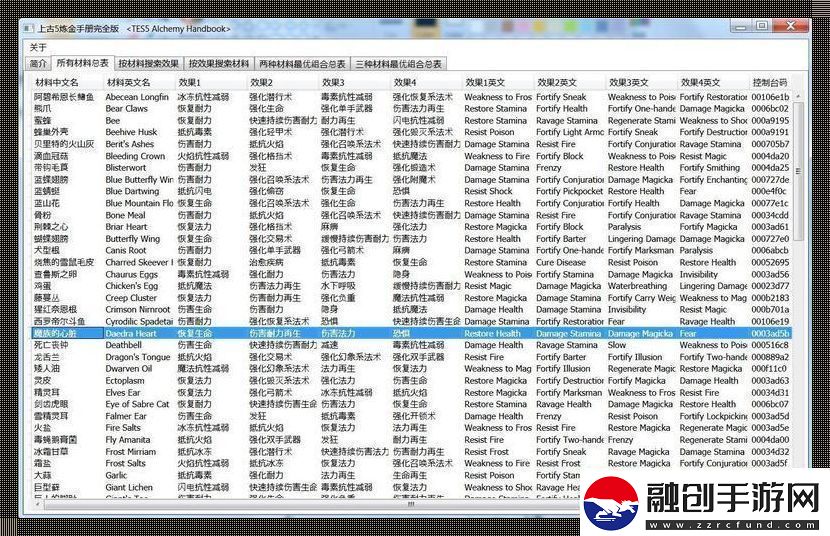The height and width of the screenshot is (536, 830).
Task: Click the highlighted Daedra Heart cell
Action: [139, 333]
